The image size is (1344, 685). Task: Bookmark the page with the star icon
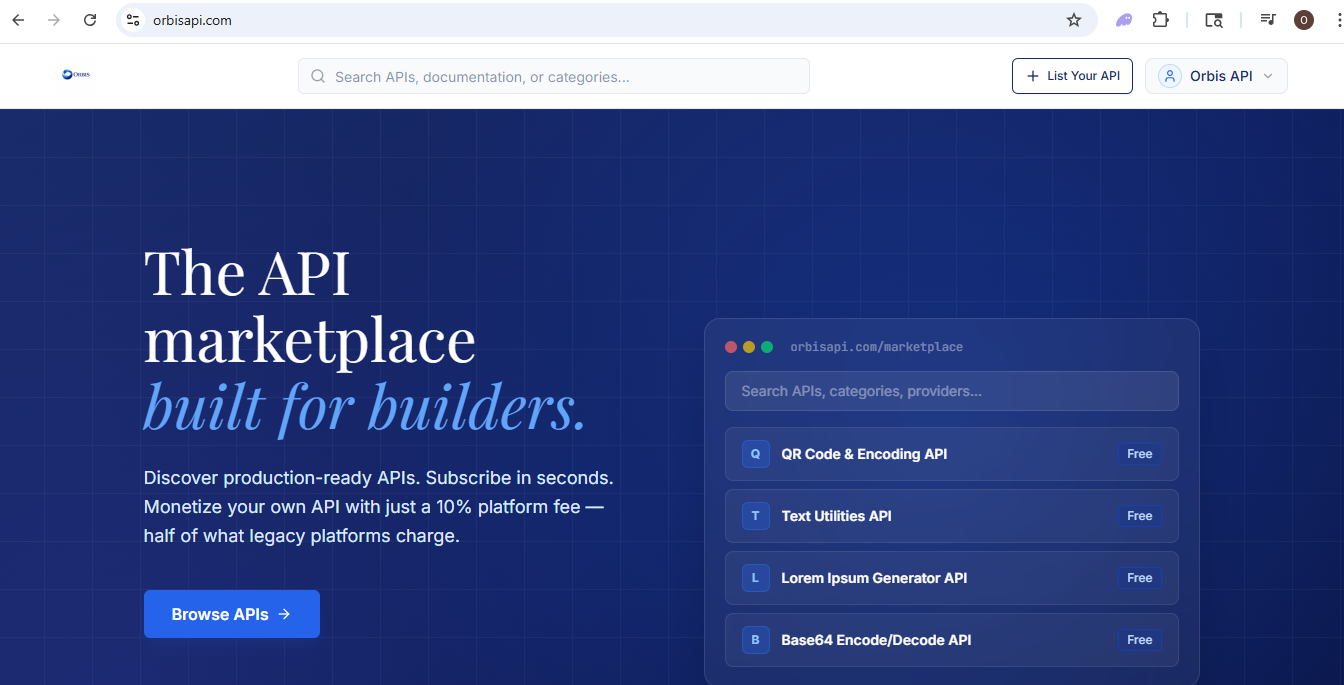pos(1073,19)
